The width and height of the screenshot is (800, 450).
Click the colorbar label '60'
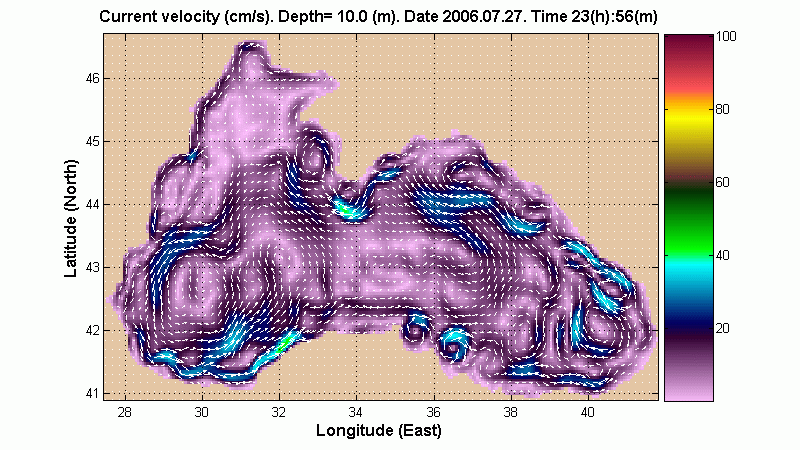tap(722, 182)
